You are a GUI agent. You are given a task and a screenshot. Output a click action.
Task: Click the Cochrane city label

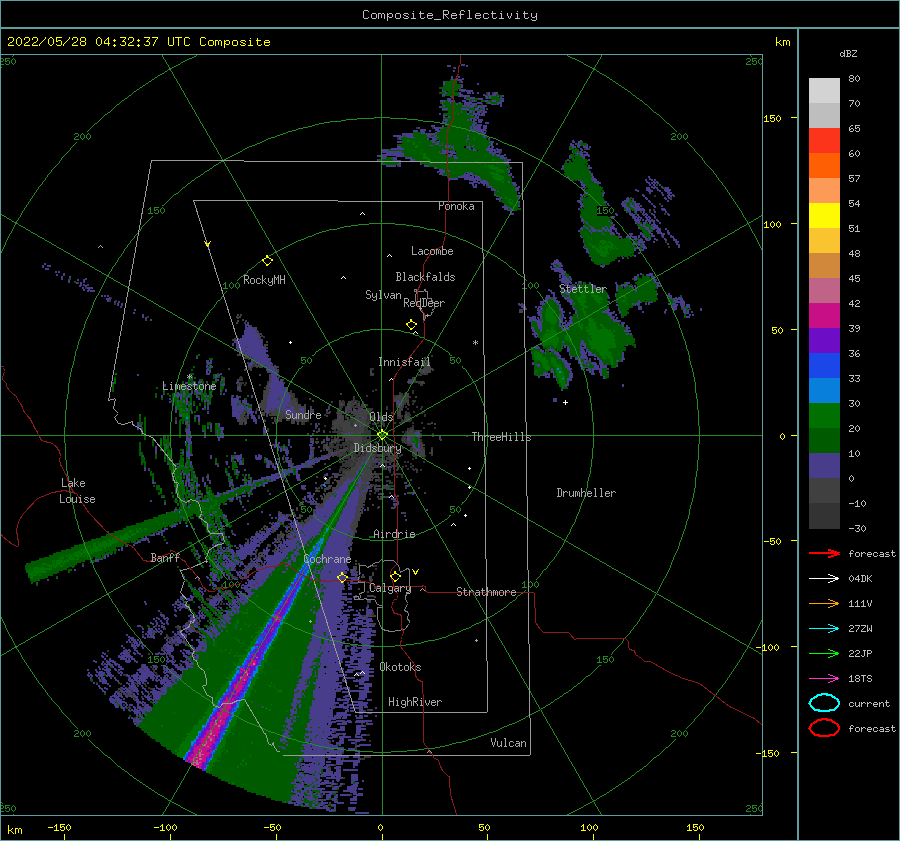tap(327, 559)
